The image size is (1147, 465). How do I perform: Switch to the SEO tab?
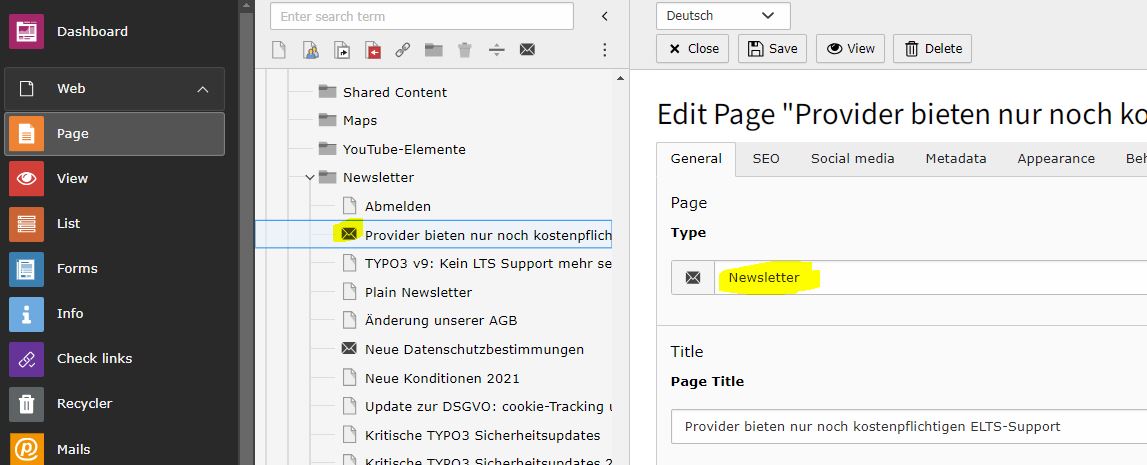point(765,158)
